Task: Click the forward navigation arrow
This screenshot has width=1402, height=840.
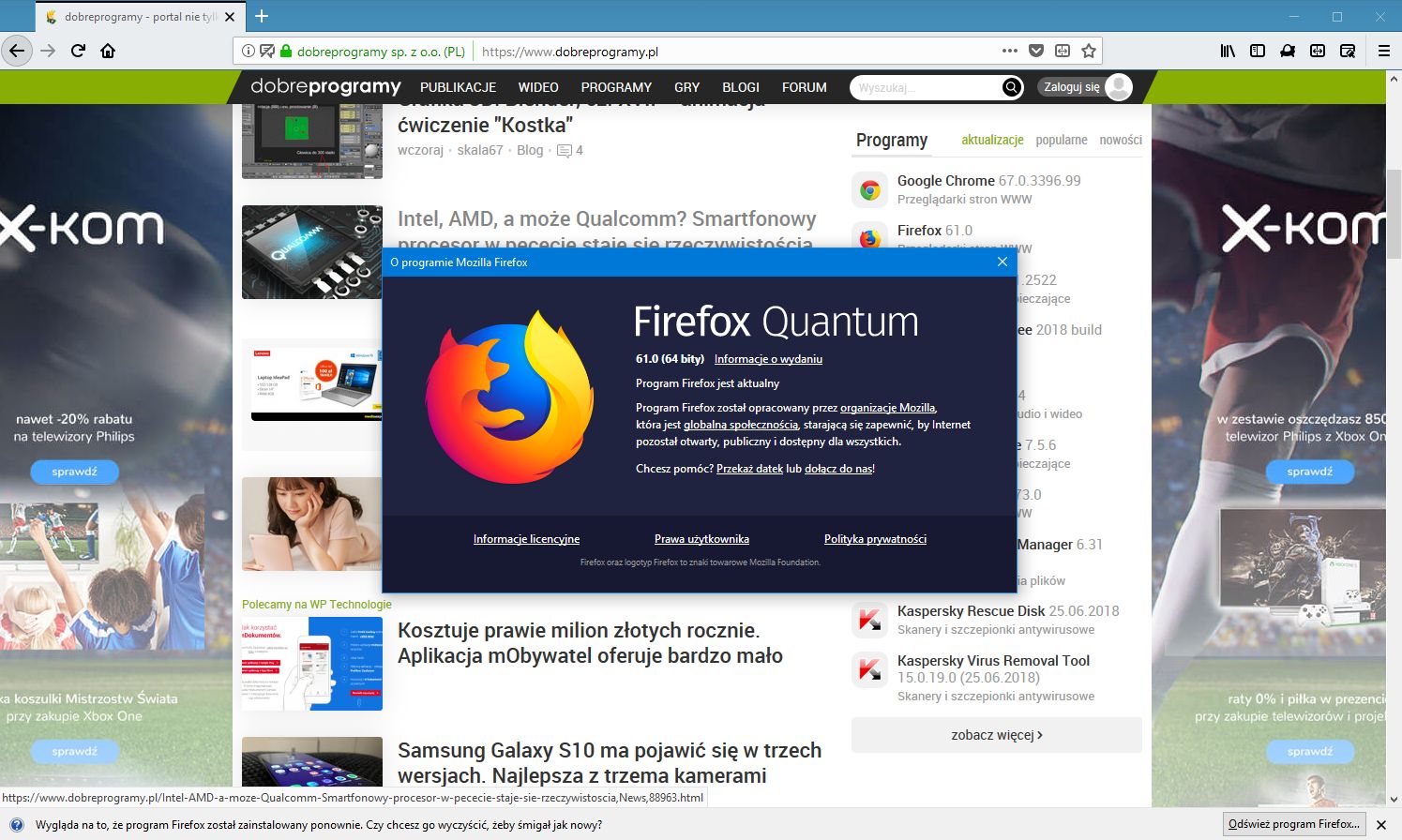Action: pos(49,51)
